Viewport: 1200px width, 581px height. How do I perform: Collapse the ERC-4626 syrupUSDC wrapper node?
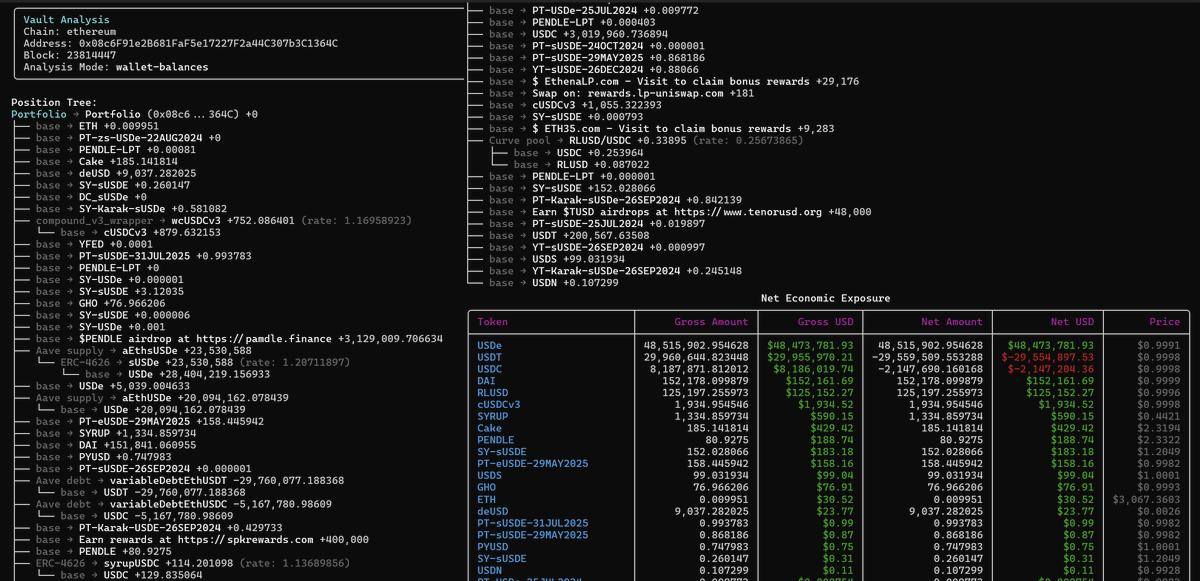coord(99,563)
